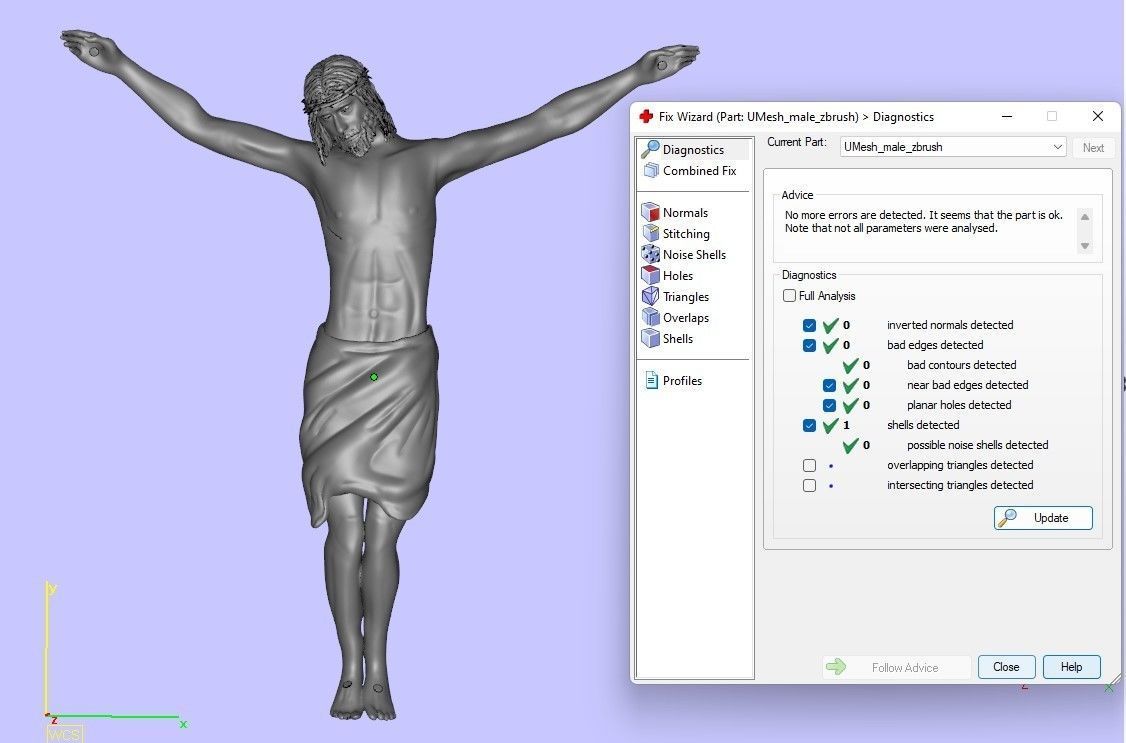
Task: Select the Shells fix icon
Action: click(x=650, y=337)
